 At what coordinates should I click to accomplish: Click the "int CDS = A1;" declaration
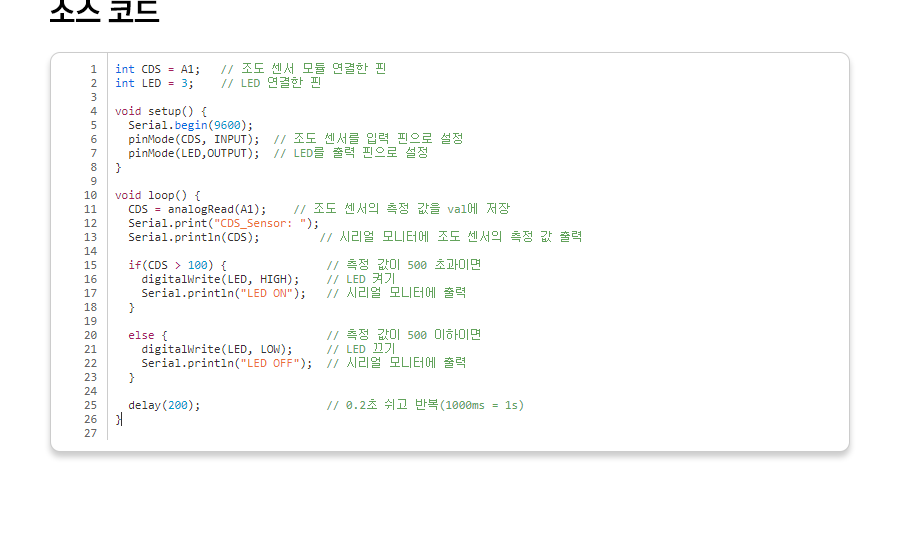point(157,69)
